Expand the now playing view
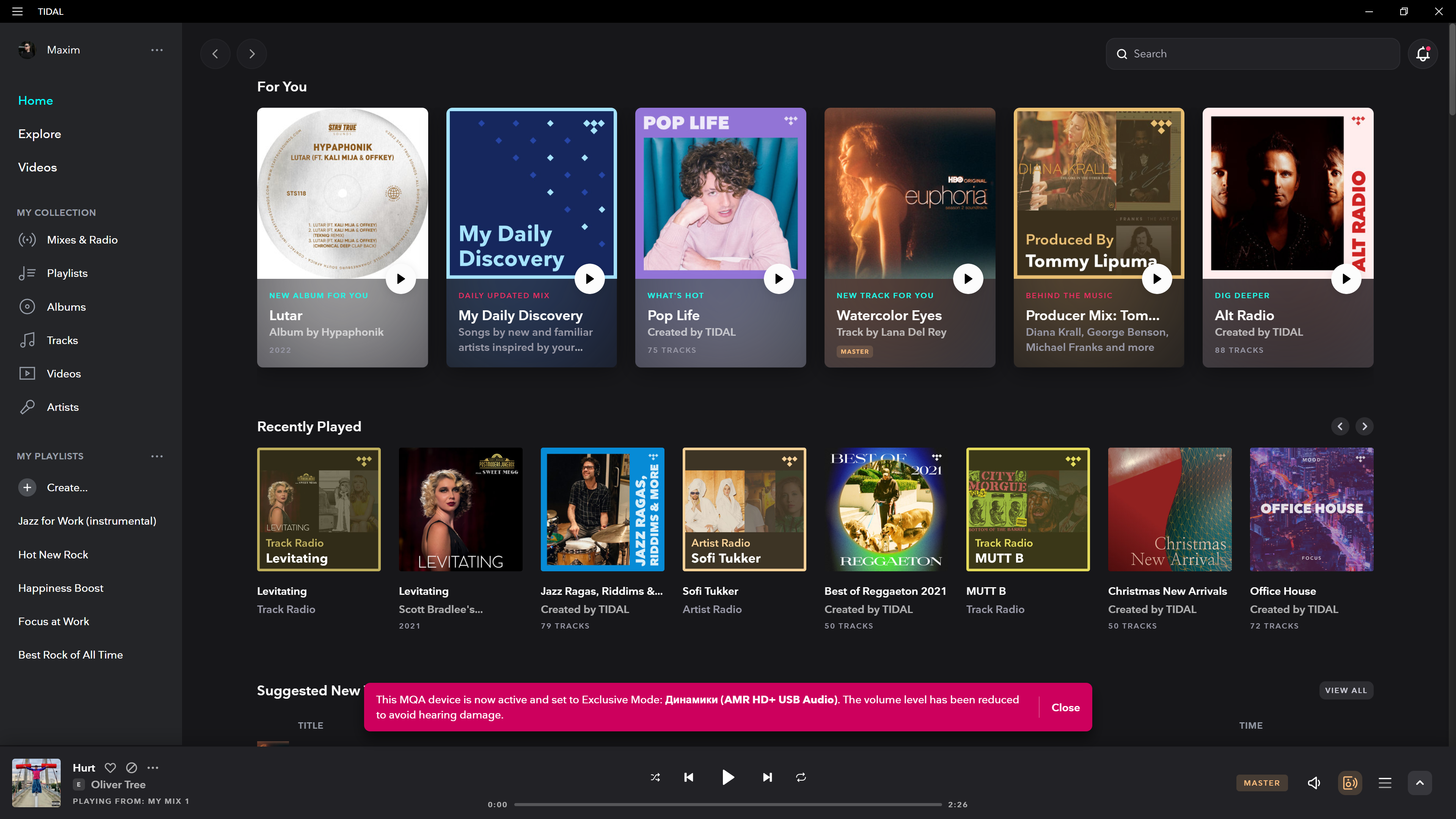The height and width of the screenshot is (819, 1456). pos(1419,783)
